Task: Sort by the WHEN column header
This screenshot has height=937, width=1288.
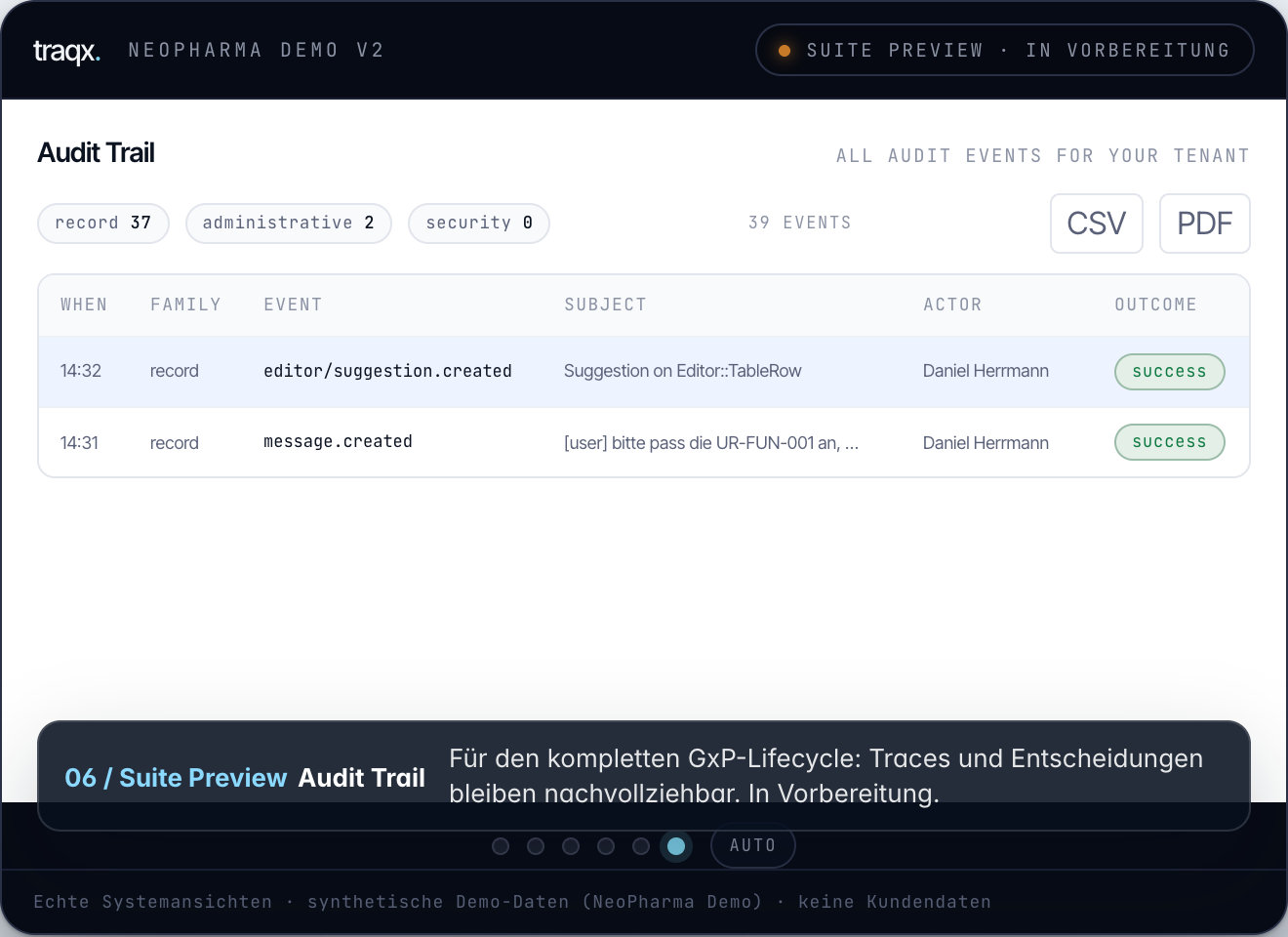Action: point(84,305)
